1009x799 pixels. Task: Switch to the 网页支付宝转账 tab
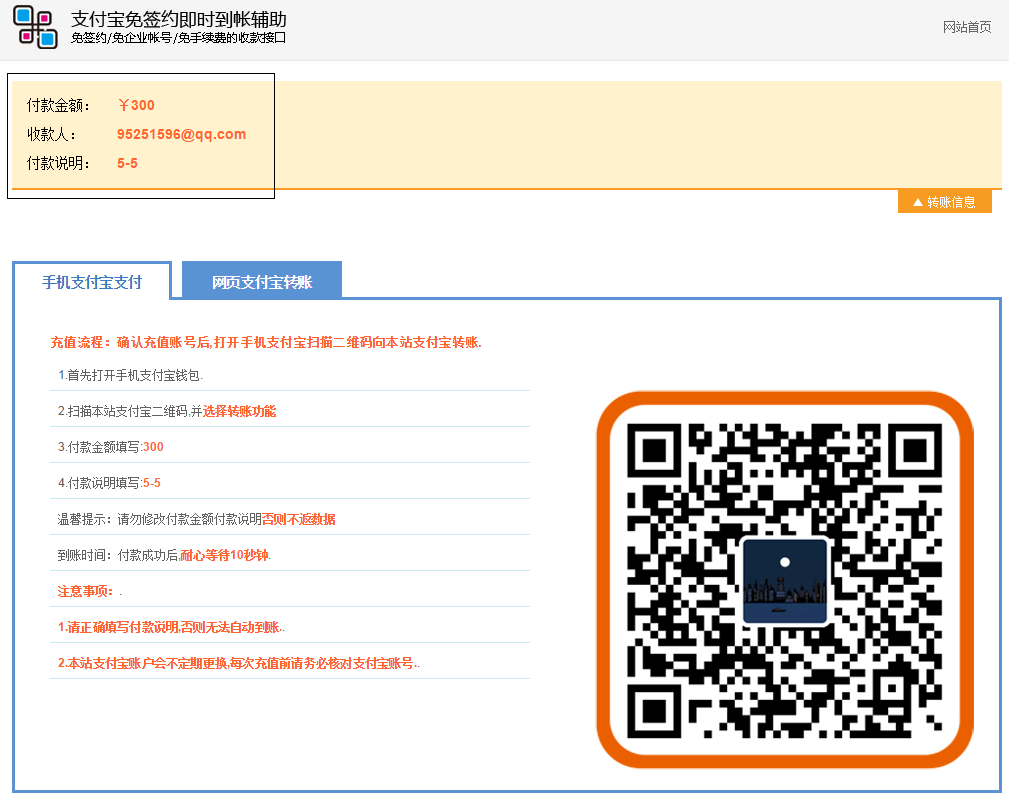pos(262,280)
